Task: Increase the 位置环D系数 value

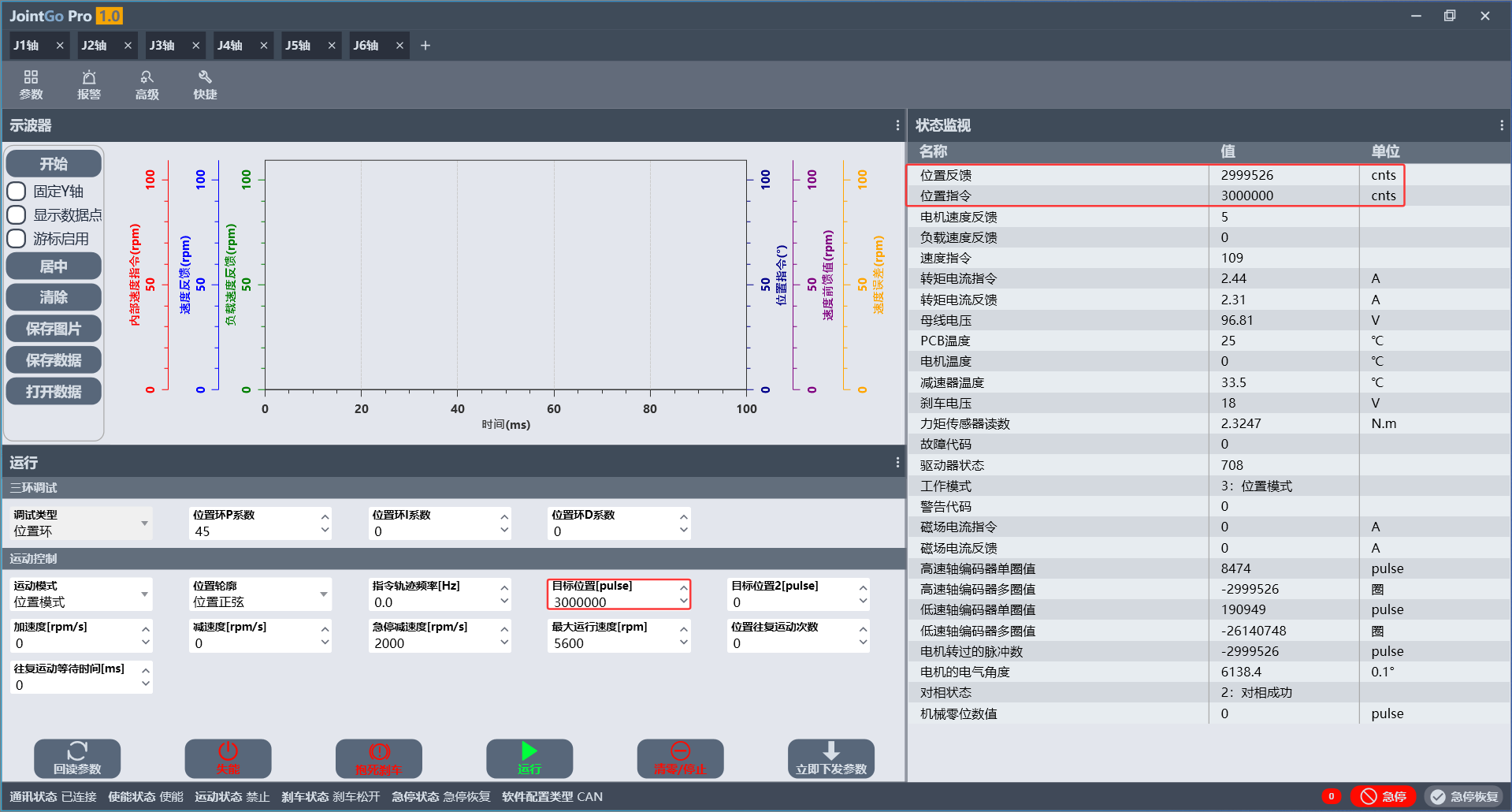Action: click(684, 517)
